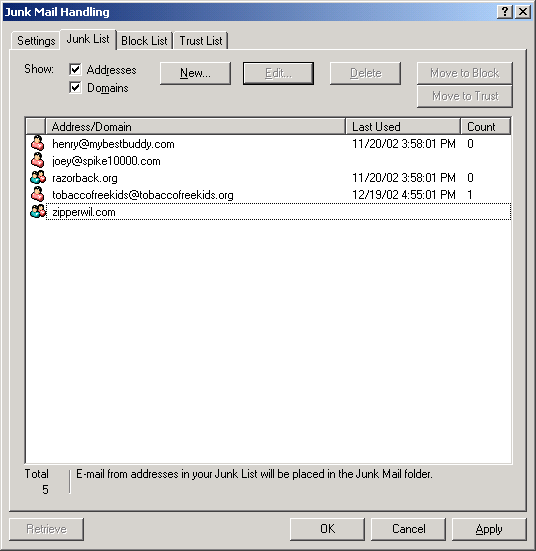Click the Retrieve button
This screenshot has height=551, width=536.
coord(46,529)
